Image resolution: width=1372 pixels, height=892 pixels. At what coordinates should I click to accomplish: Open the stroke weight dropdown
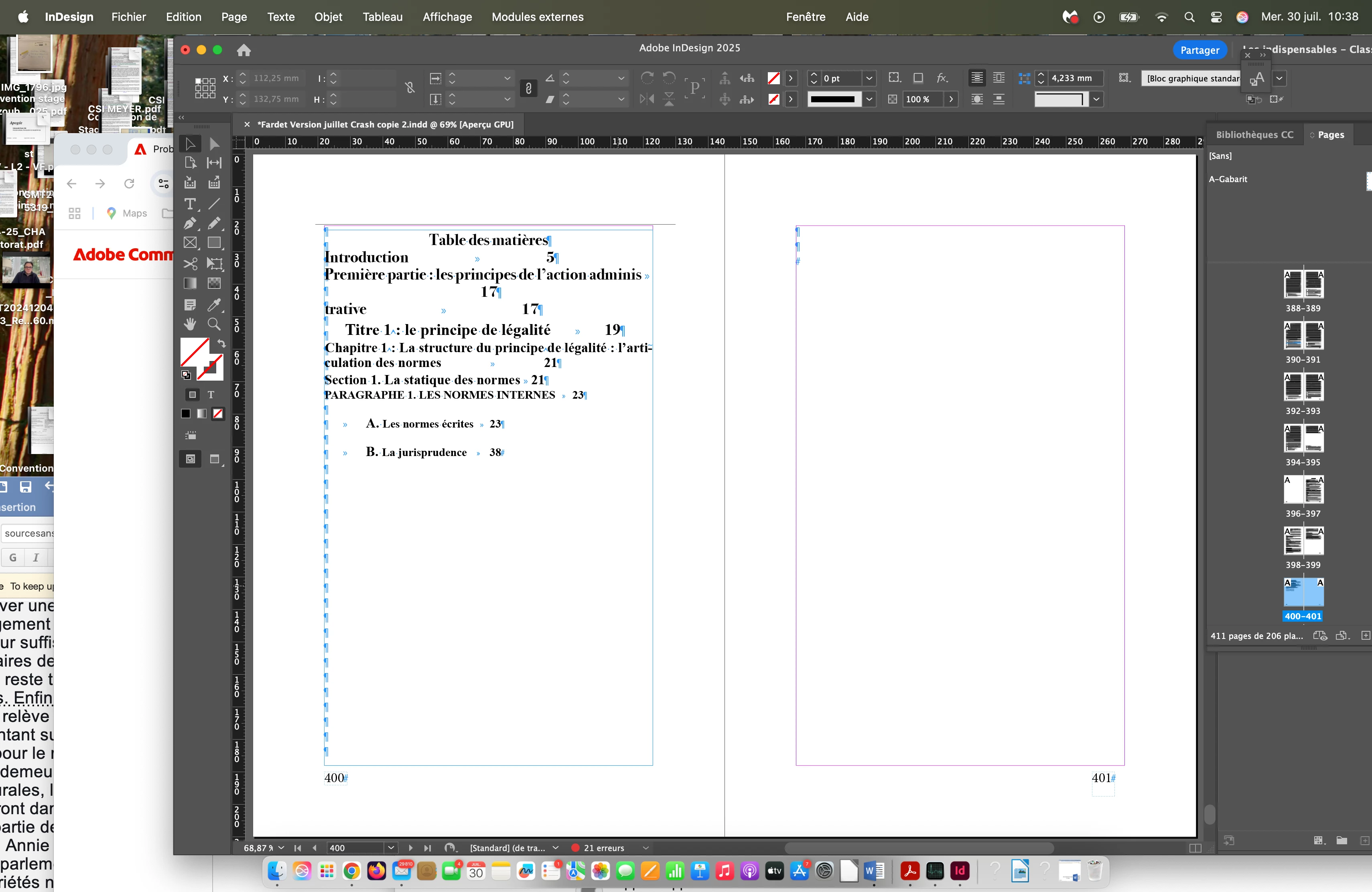(869, 78)
